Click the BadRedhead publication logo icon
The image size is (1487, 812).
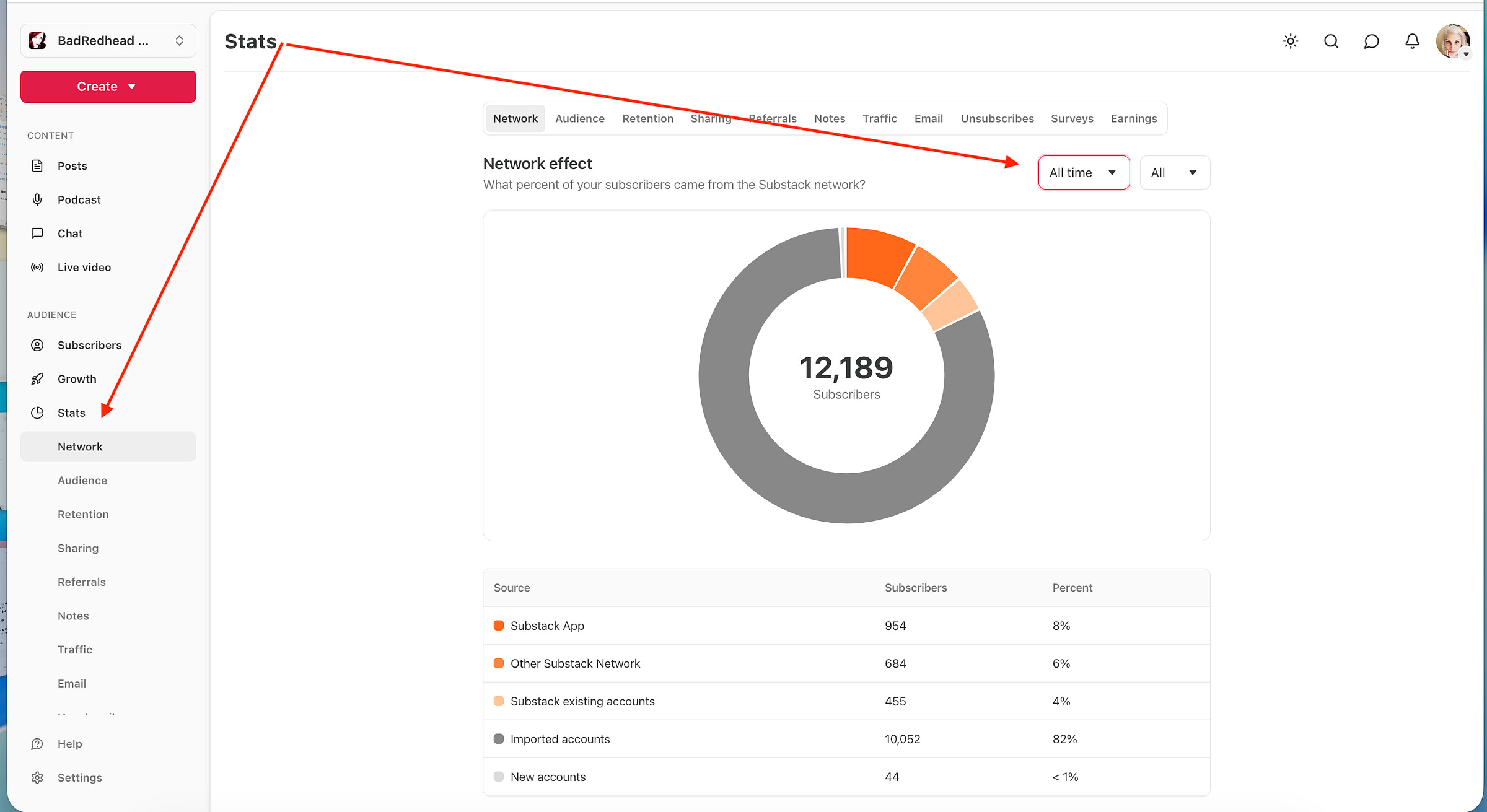point(38,41)
